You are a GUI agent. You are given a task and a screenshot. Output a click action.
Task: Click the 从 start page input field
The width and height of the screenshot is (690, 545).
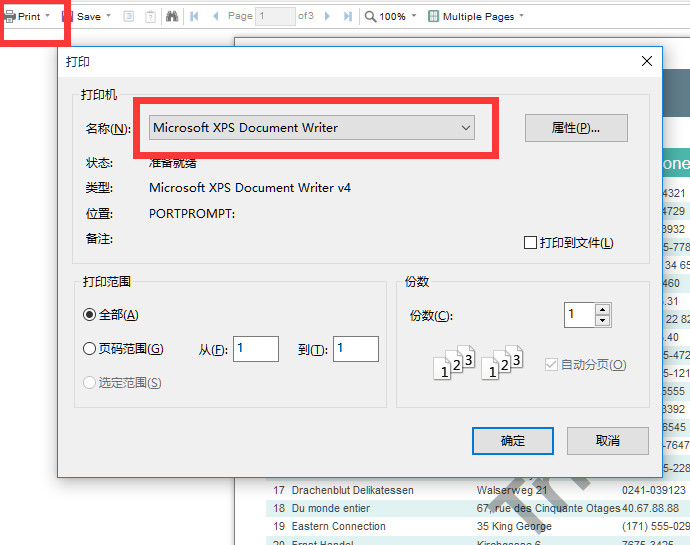coord(256,349)
